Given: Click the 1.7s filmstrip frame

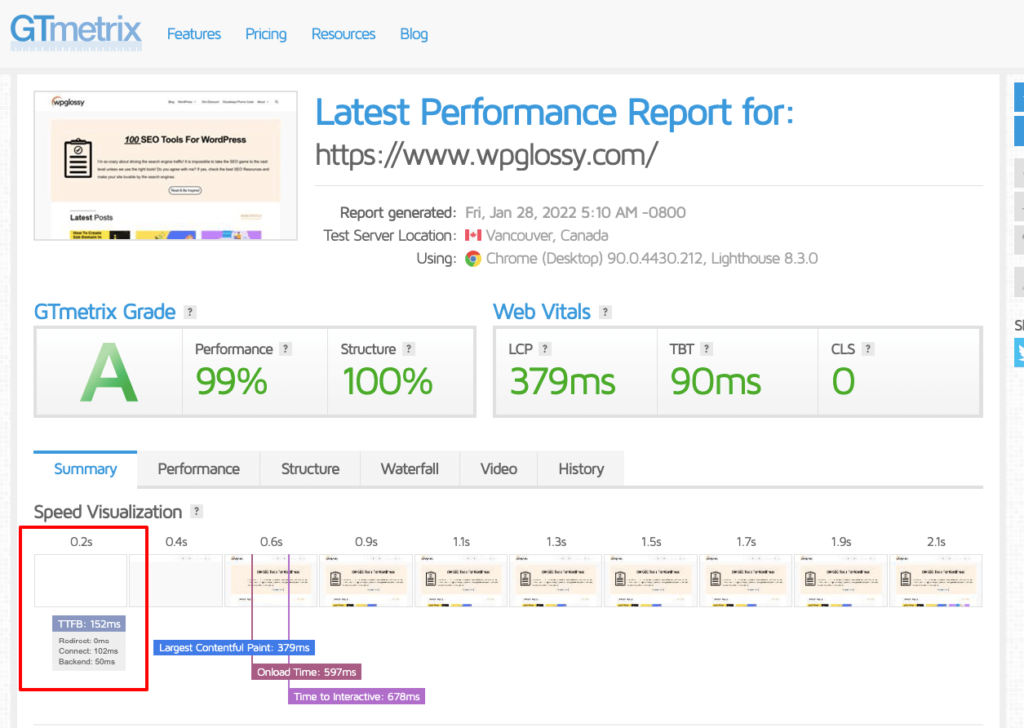Looking at the screenshot, I should pyautogui.click(x=746, y=580).
